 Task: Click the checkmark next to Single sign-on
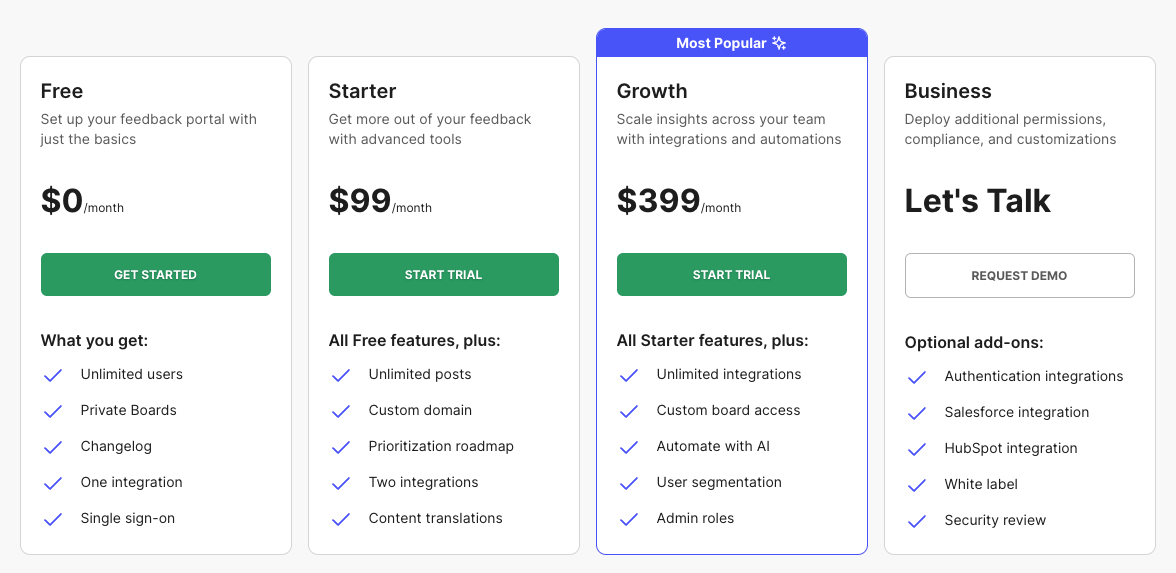(53, 519)
